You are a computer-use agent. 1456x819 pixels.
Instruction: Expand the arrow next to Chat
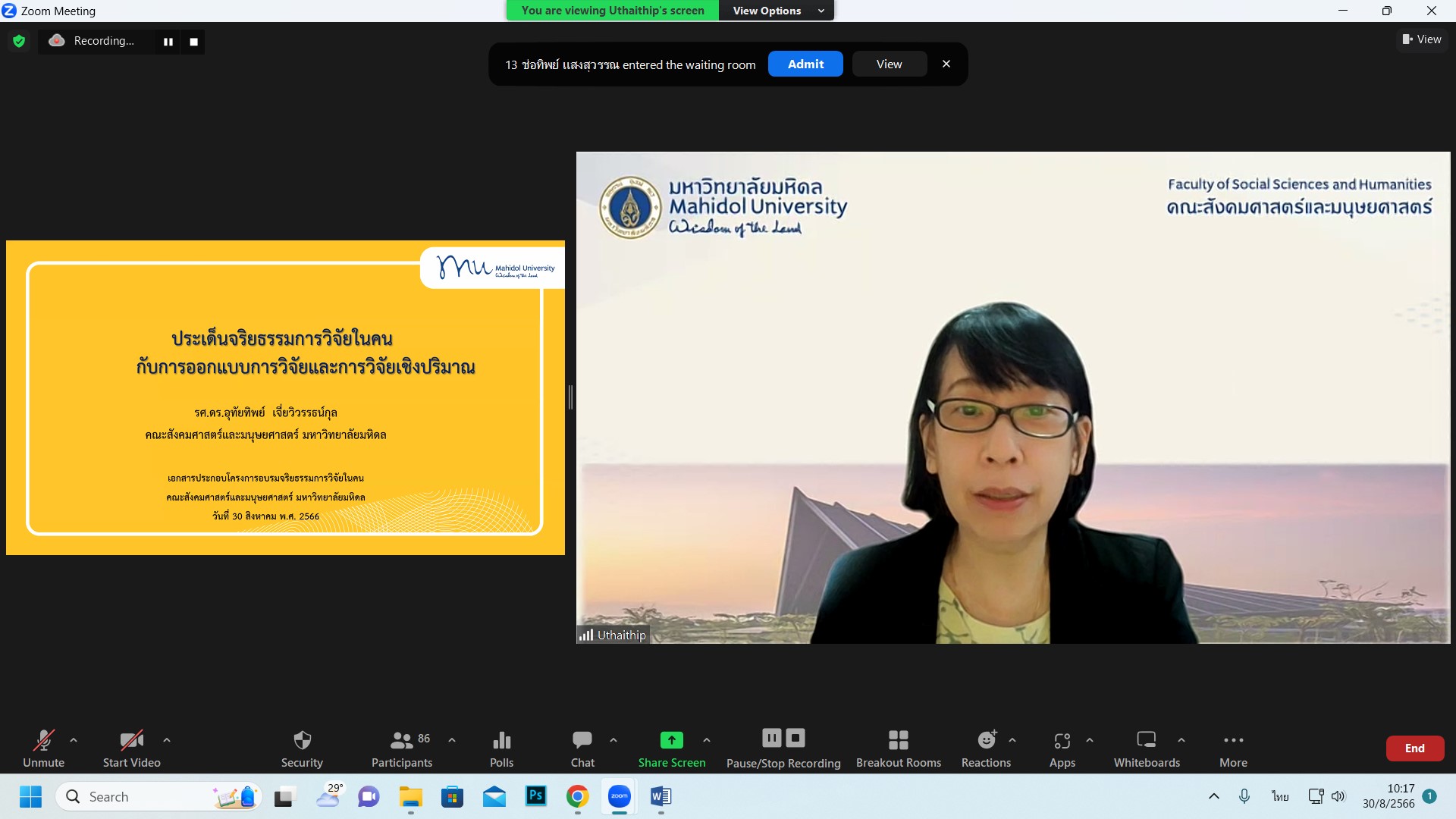613,740
